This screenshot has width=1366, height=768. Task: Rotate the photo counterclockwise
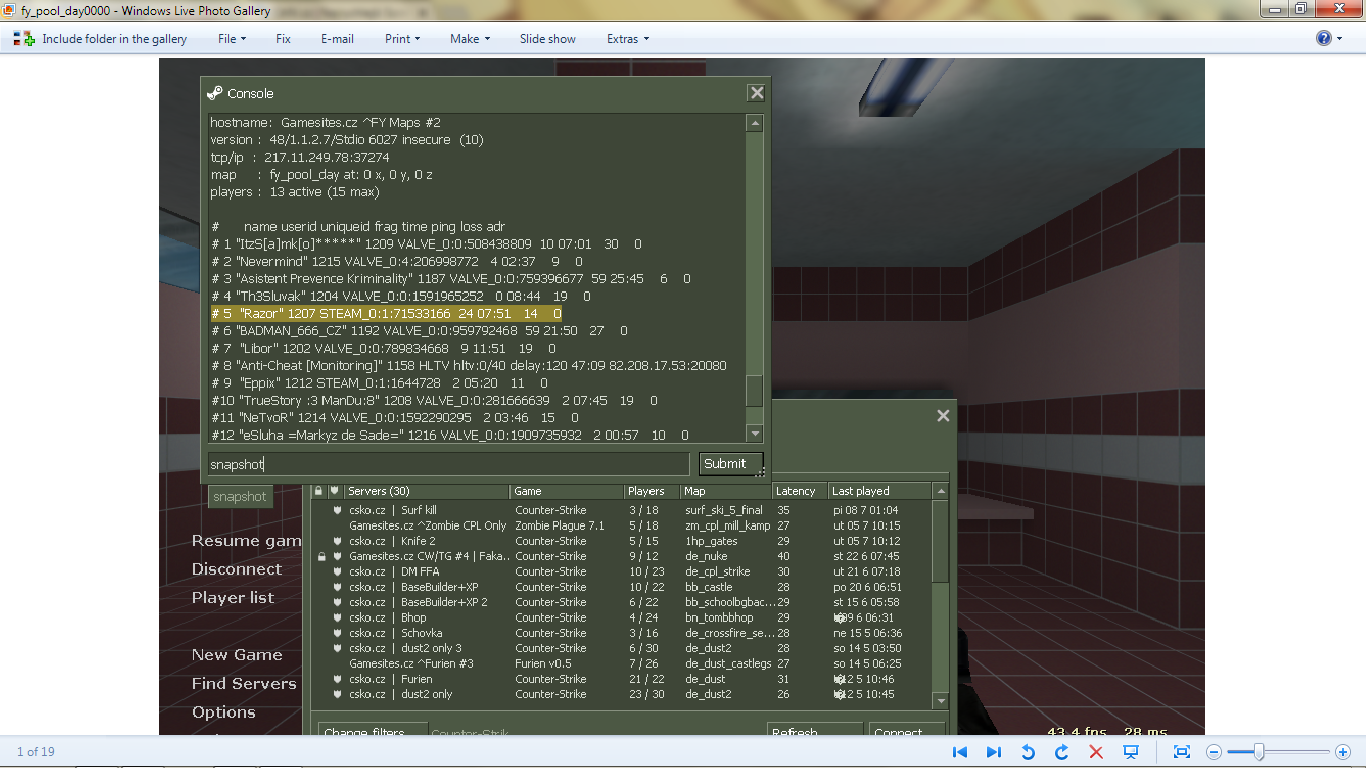pos(1027,752)
